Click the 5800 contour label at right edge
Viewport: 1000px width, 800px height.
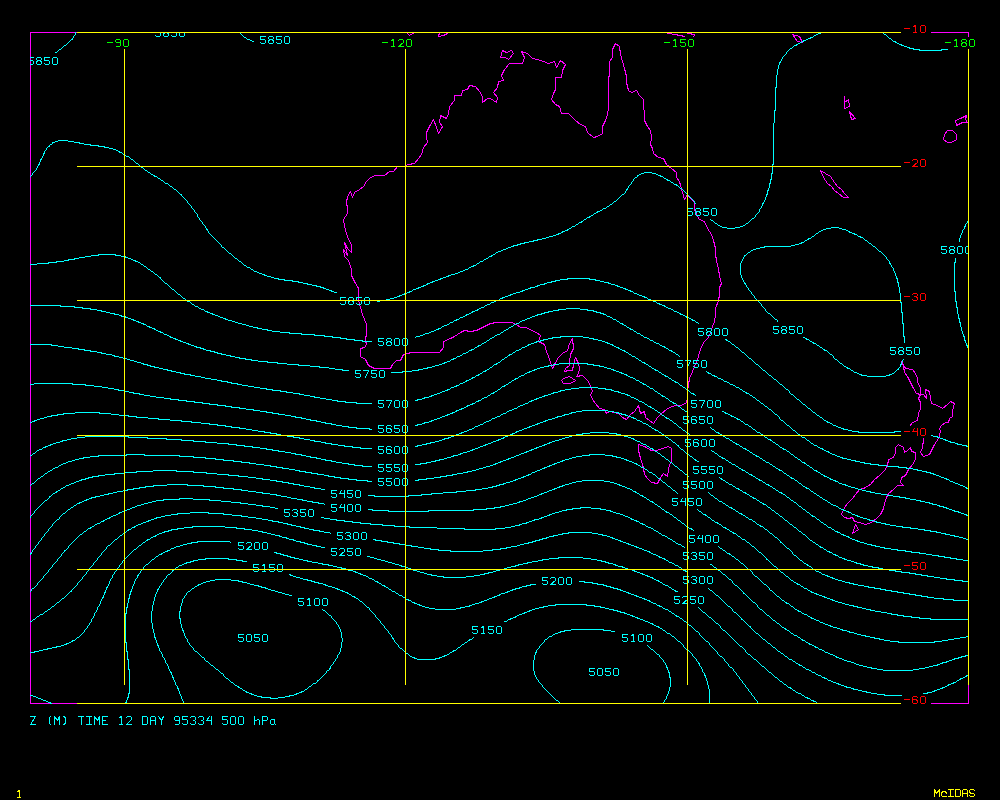[x=955, y=250]
